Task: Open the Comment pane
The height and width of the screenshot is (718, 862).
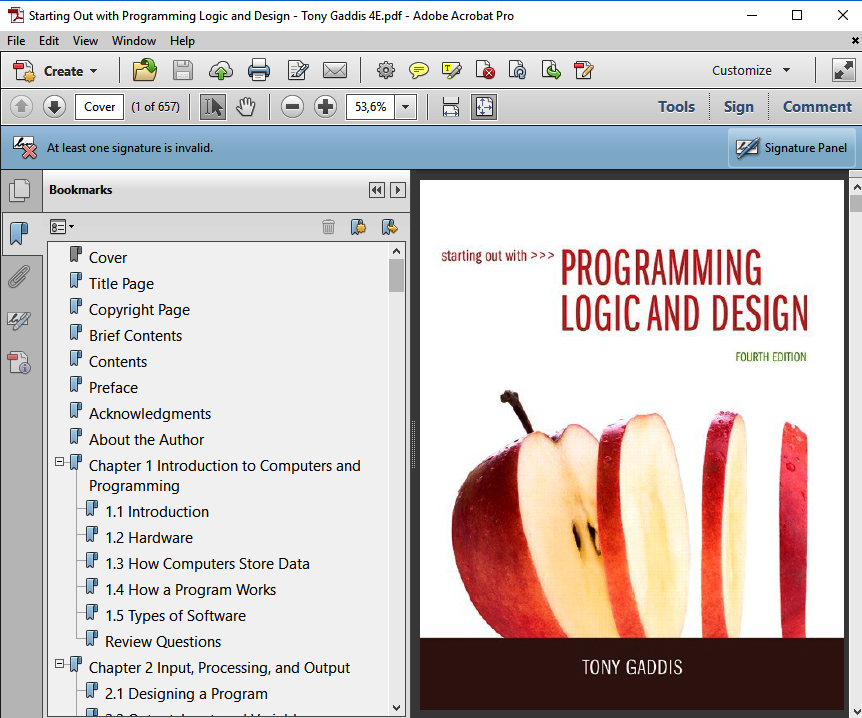Action: (x=817, y=107)
